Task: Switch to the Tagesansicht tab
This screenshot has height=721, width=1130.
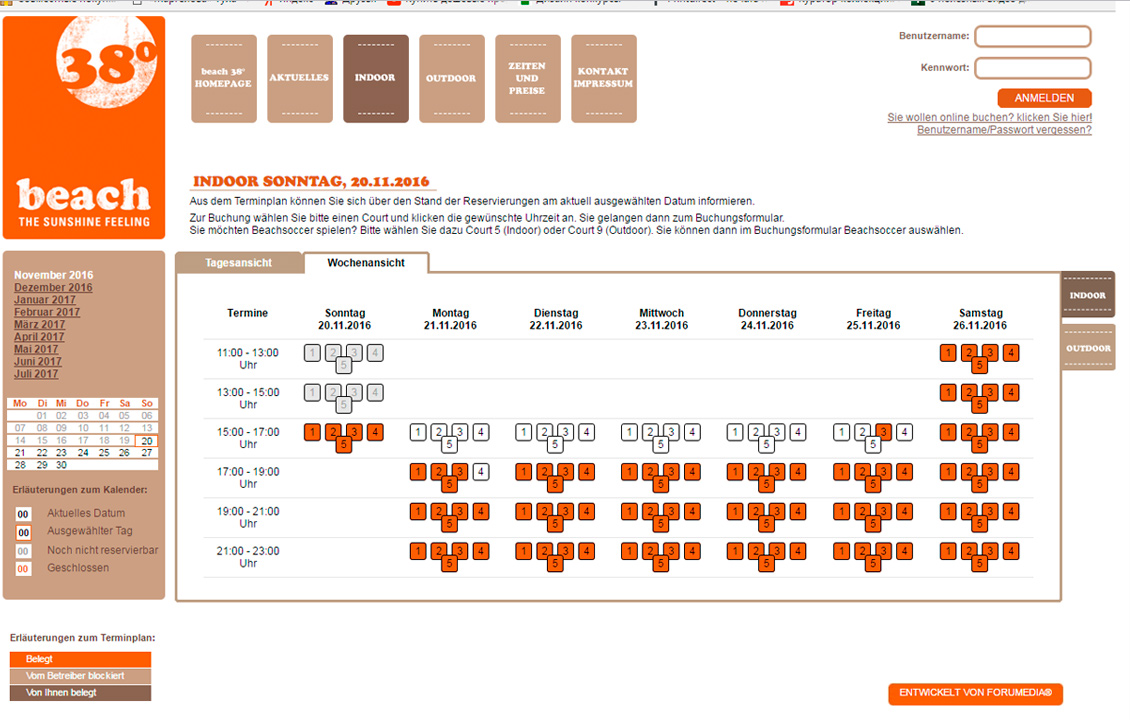Action: pos(238,262)
